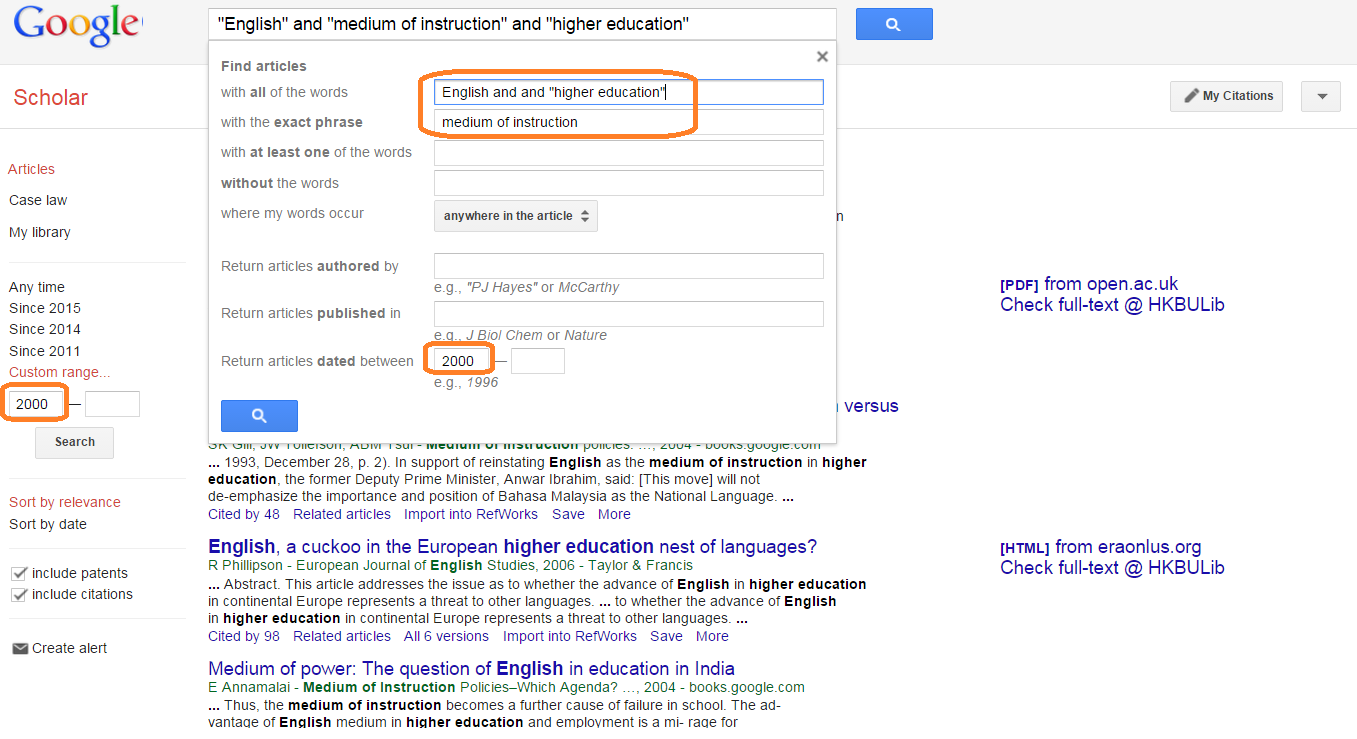Open My library in the sidebar

40,232
